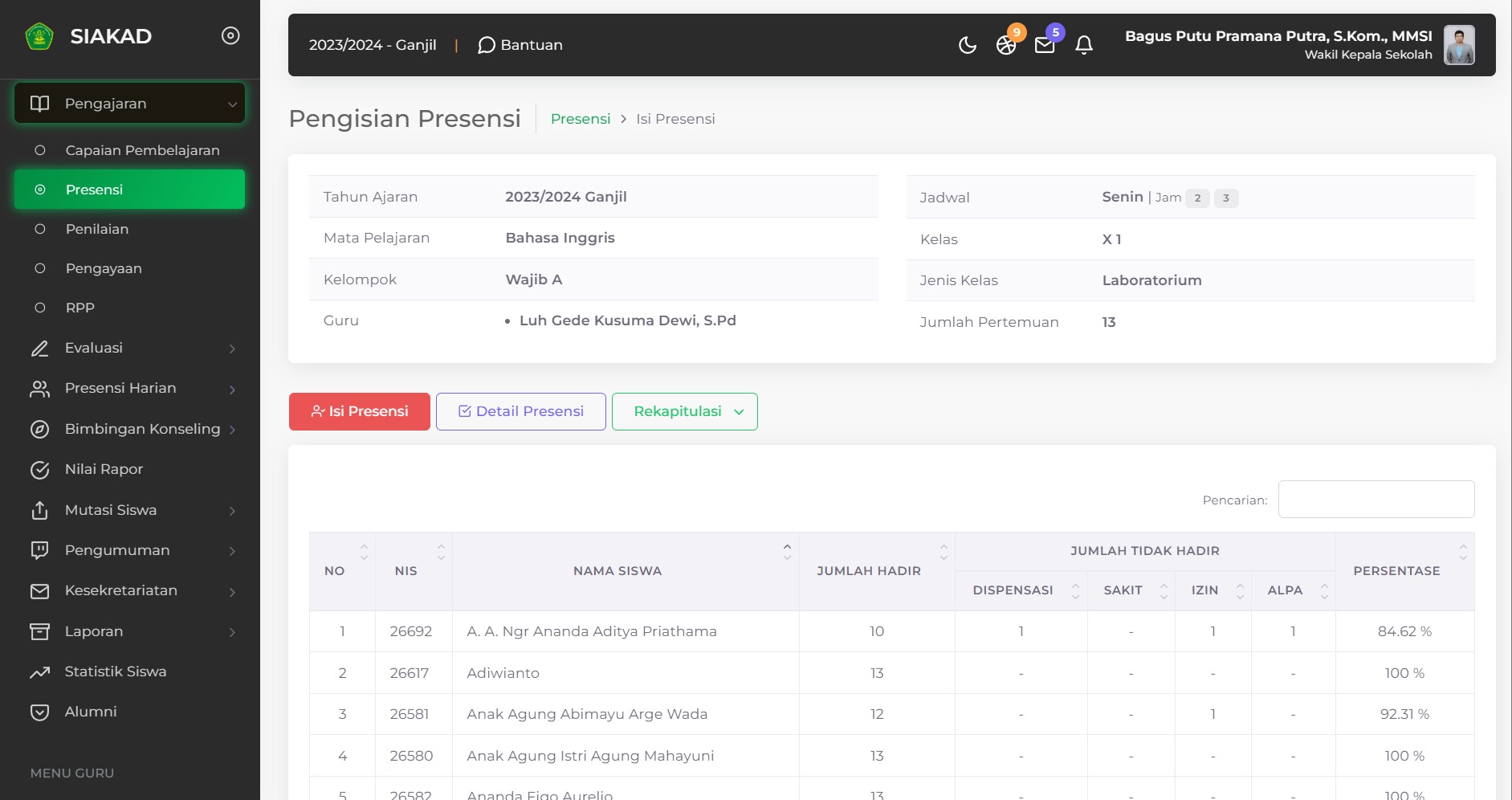The width and height of the screenshot is (1512, 800).
Task: Click user name Bagus Putu Pramana Putra
Action: click(x=1278, y=36)
